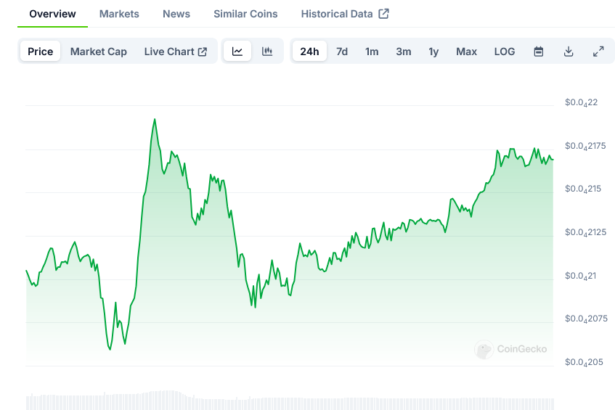This screenshot has width=615, height=410.
Task: Download chart data icon
Action: coord(568,51)
